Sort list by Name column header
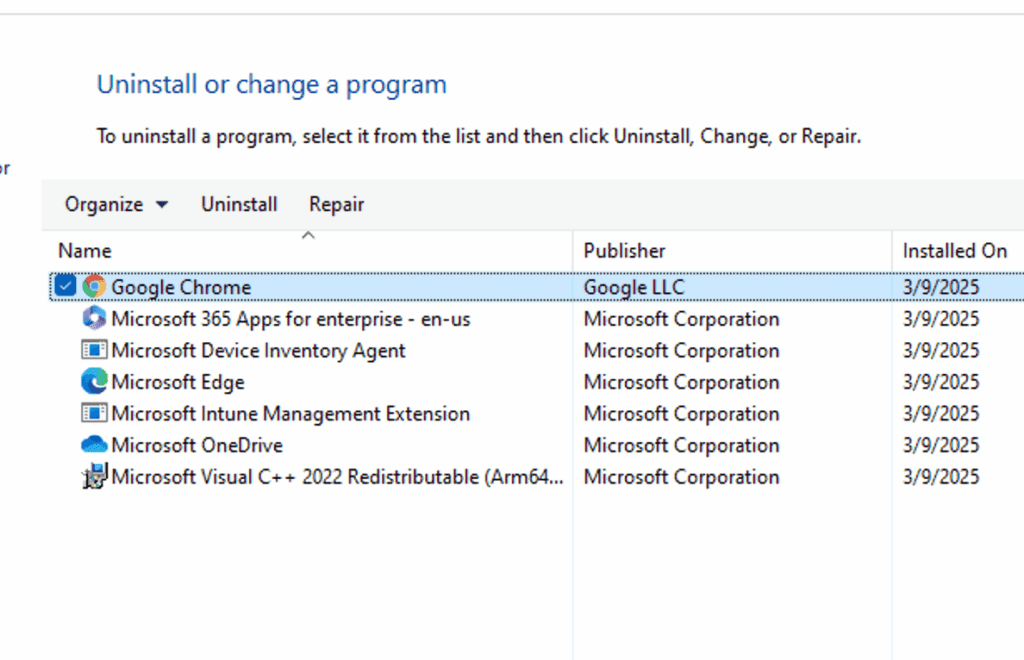Viewport: 1024px width, 660px height. 85,251
